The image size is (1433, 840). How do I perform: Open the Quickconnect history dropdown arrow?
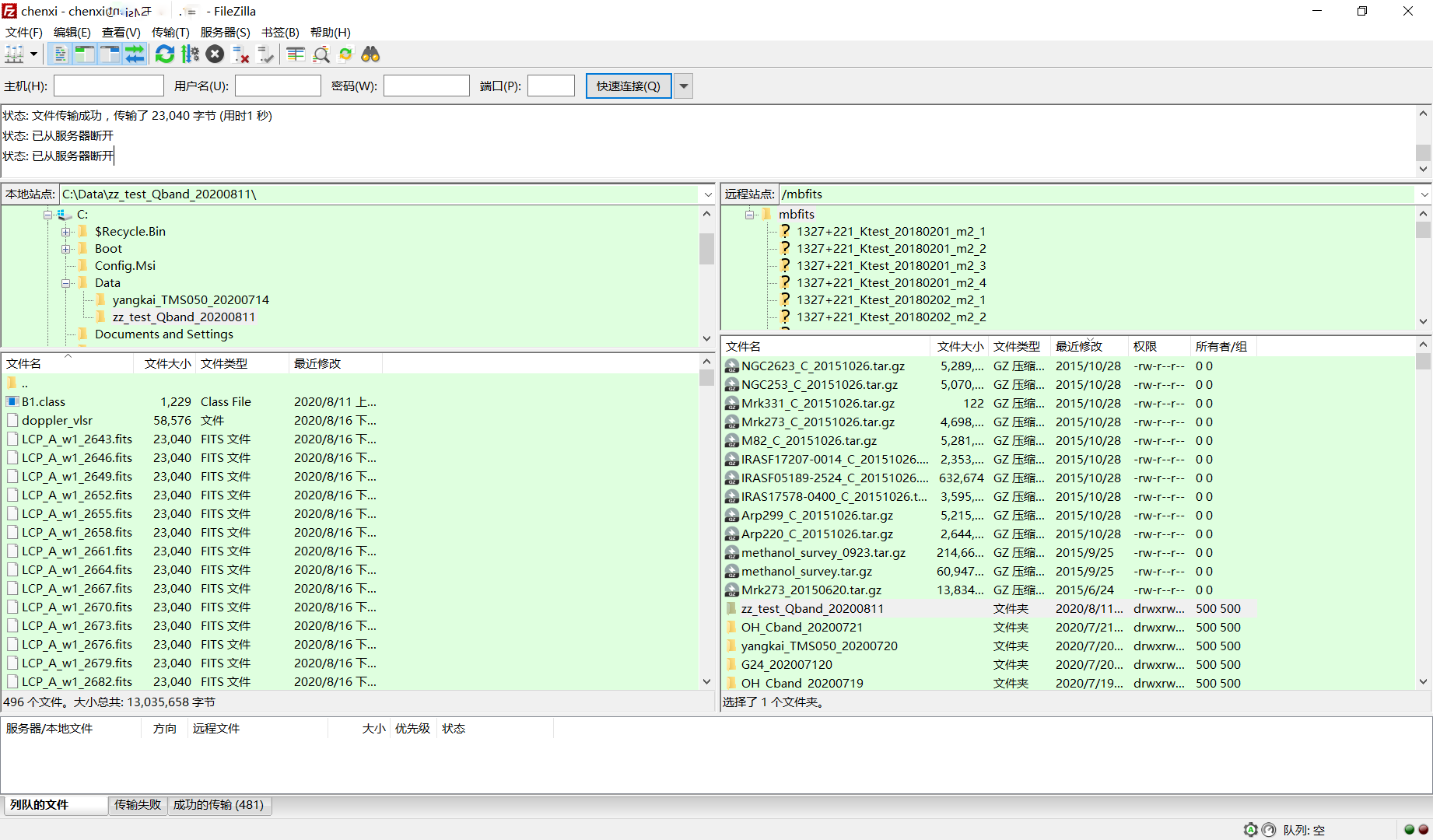[683, 86]
